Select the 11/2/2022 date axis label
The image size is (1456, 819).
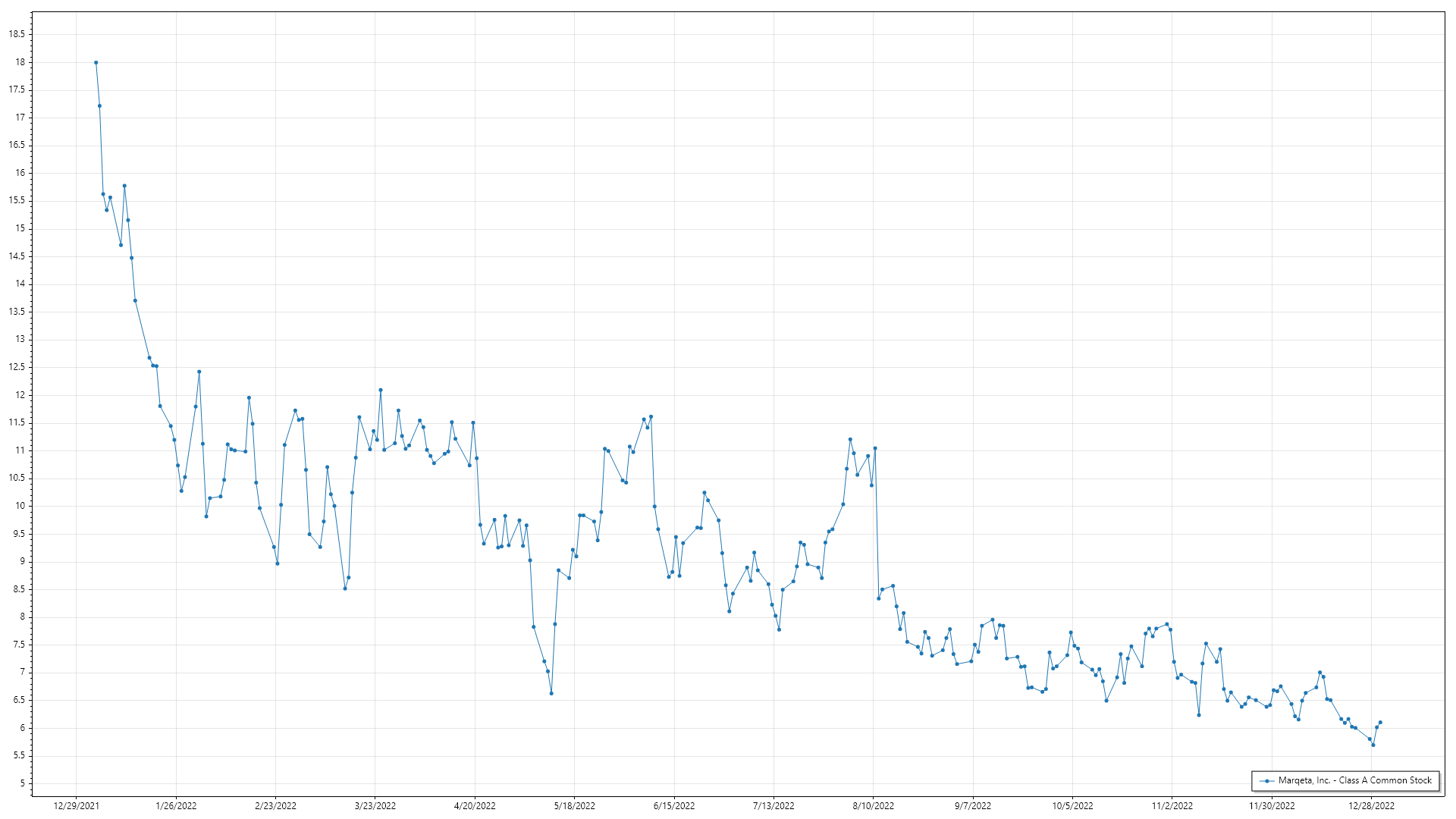coord(1172,806)
